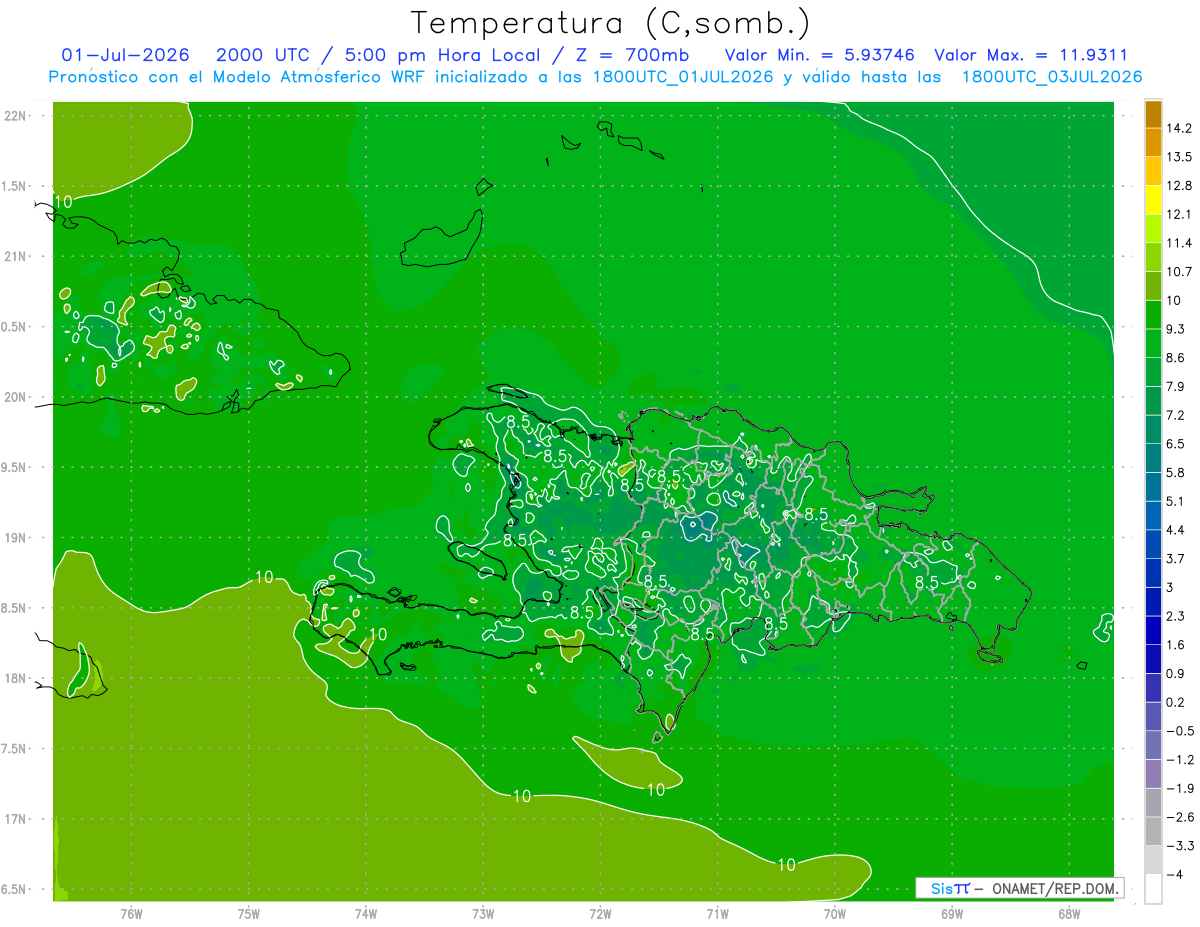The height and width of the screenshot is (927, 1200).
Task: Click the '1.6' colorbar value
Action: point(1175,644)
